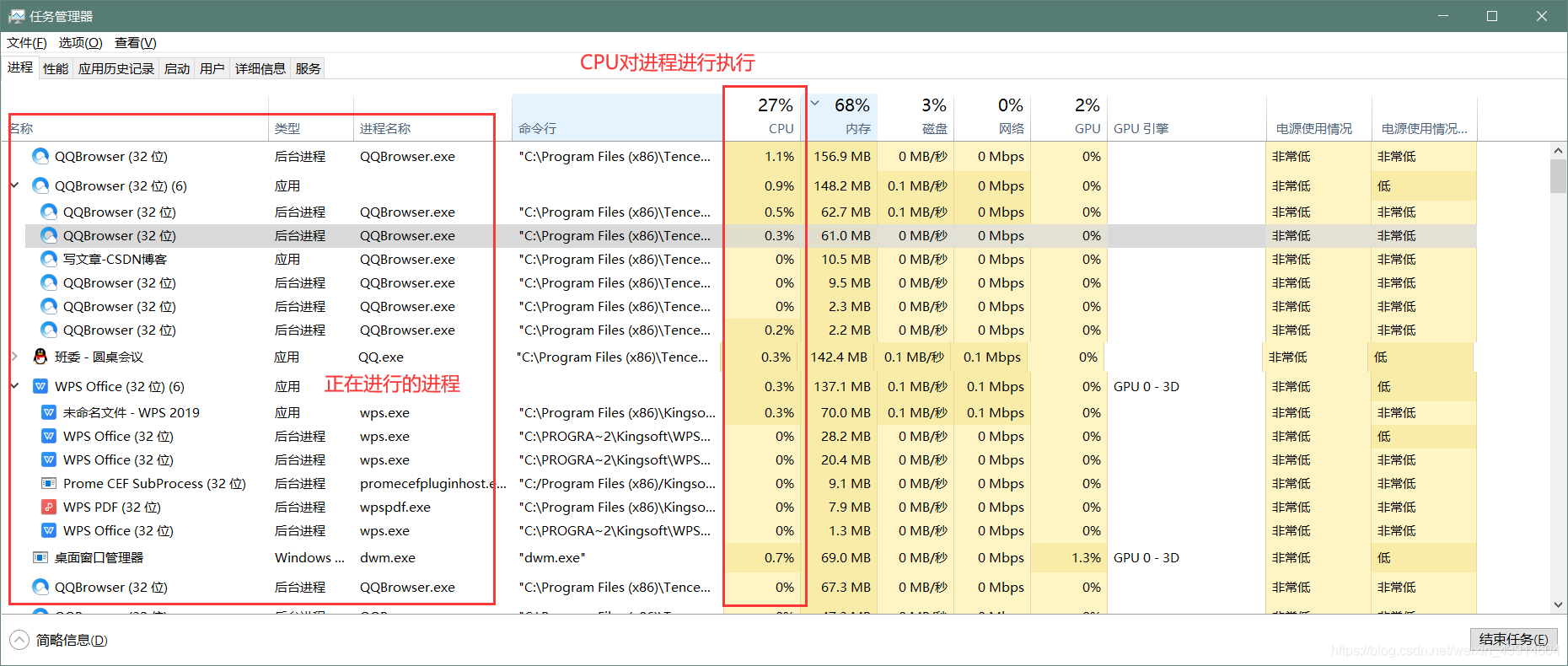Click the scrollbar down arrow of the process list
The image size is (1568, 666).
1558,604
